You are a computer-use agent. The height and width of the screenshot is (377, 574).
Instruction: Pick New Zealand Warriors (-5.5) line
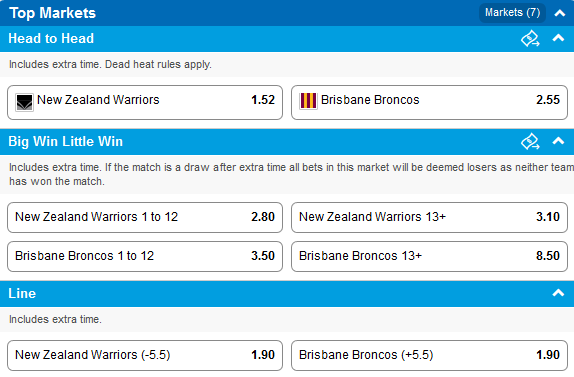click(145, 355)
